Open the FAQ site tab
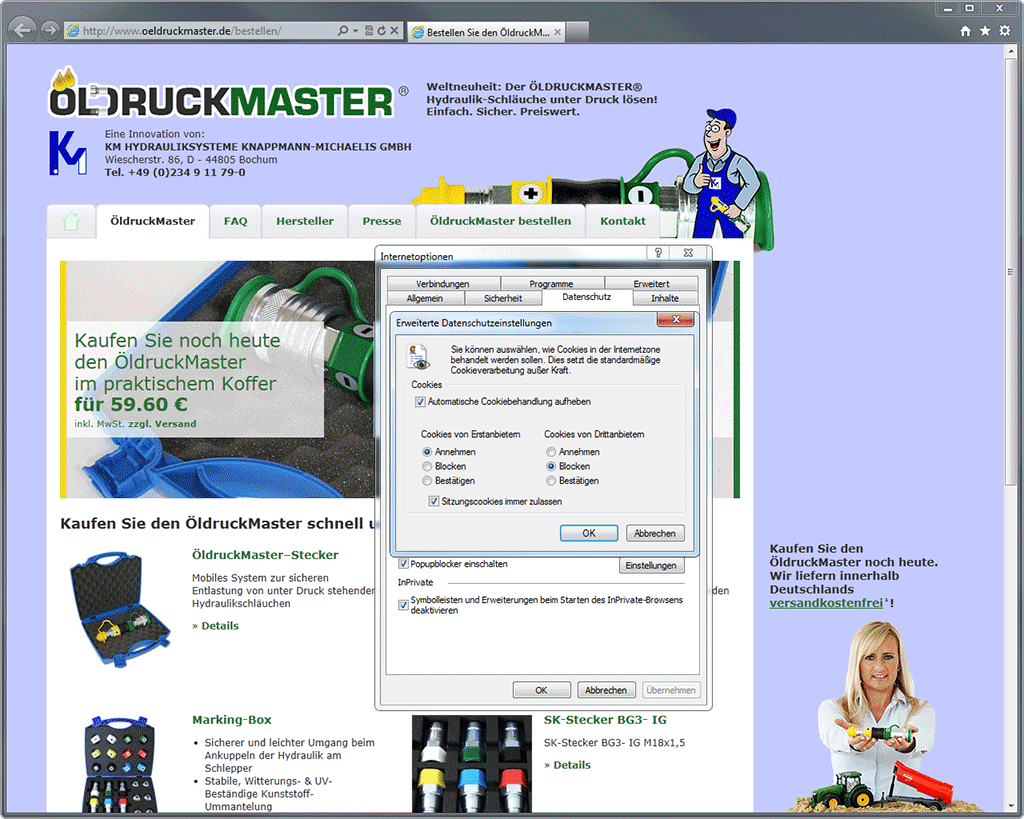1024x819 pixels. click(236, 221)
